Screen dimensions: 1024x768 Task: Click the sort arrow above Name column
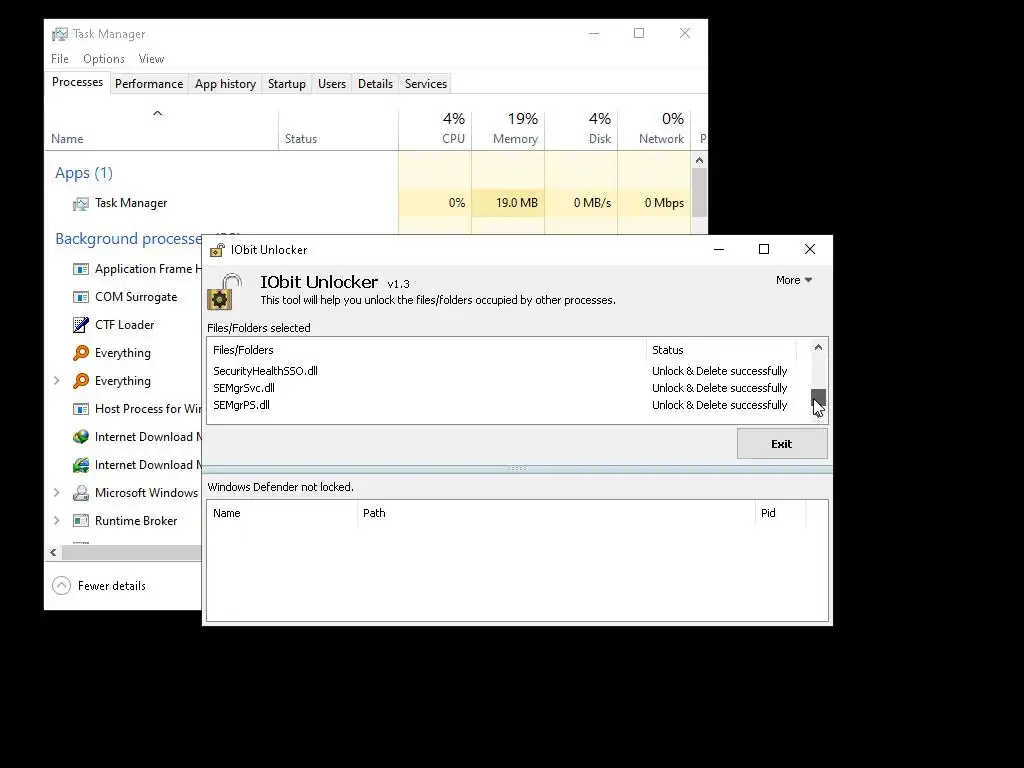tap(157, 114)
